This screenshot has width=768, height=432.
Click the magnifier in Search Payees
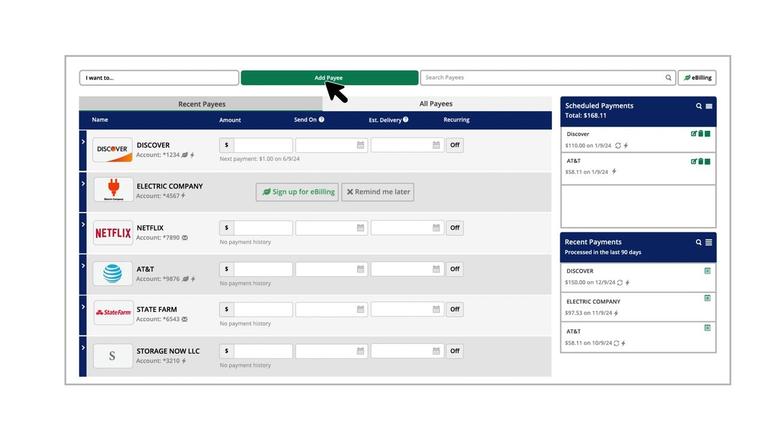click(x=668, y=77)
